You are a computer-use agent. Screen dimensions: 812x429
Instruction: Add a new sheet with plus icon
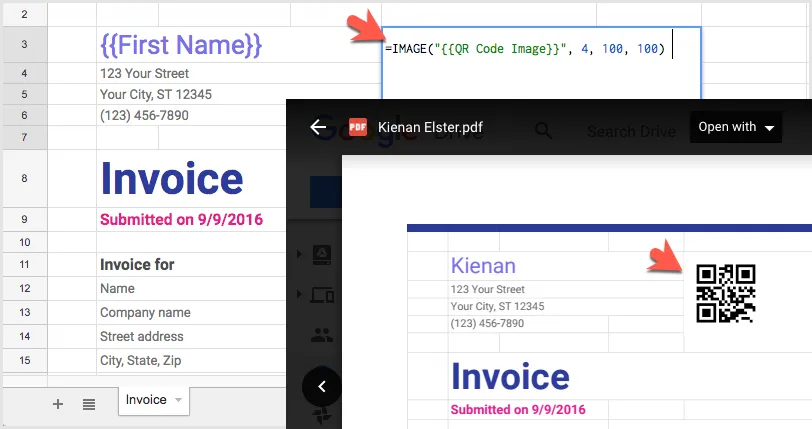tap(57, 403)
